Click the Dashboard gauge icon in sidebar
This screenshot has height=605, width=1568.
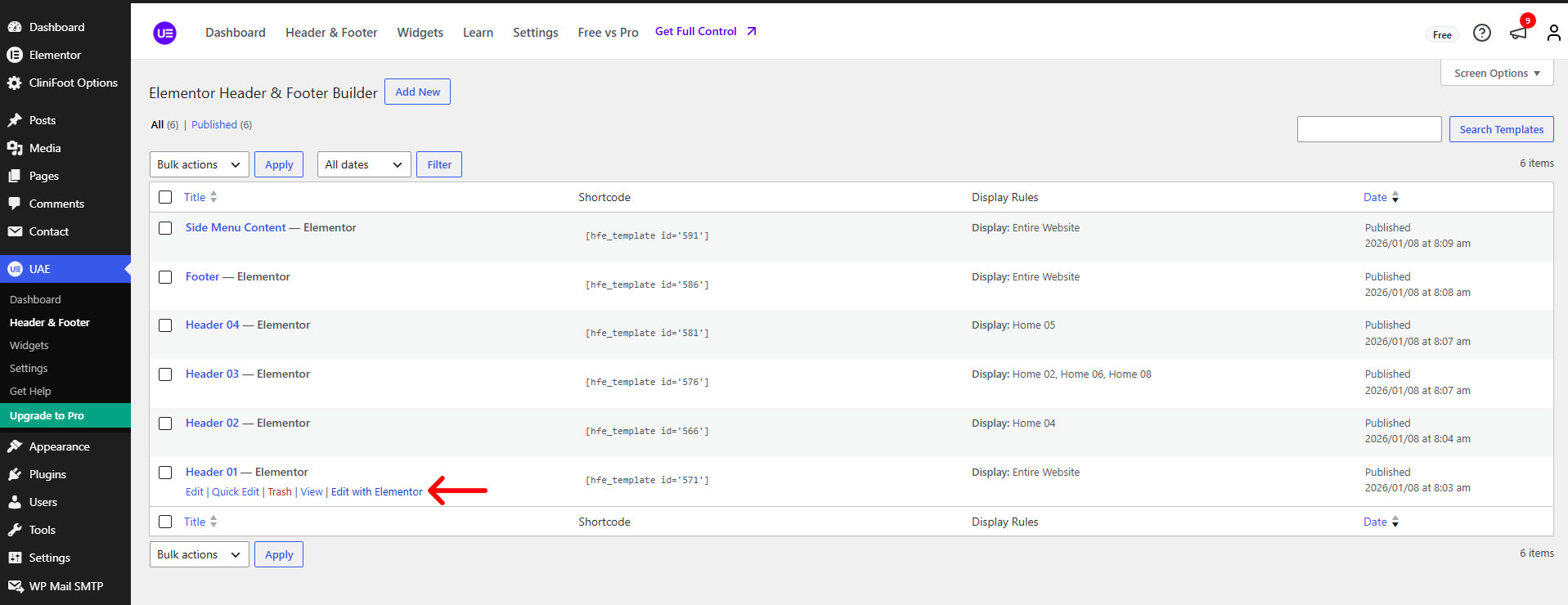(x=15, y=27)
